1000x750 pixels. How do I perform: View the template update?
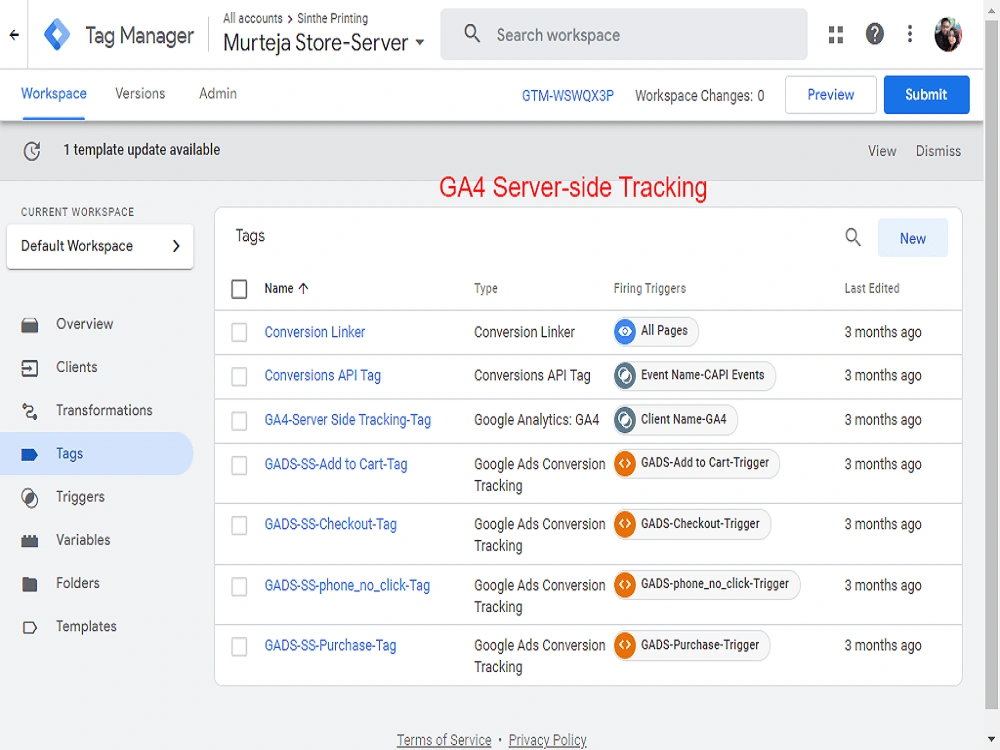click(x=881, y=151)
